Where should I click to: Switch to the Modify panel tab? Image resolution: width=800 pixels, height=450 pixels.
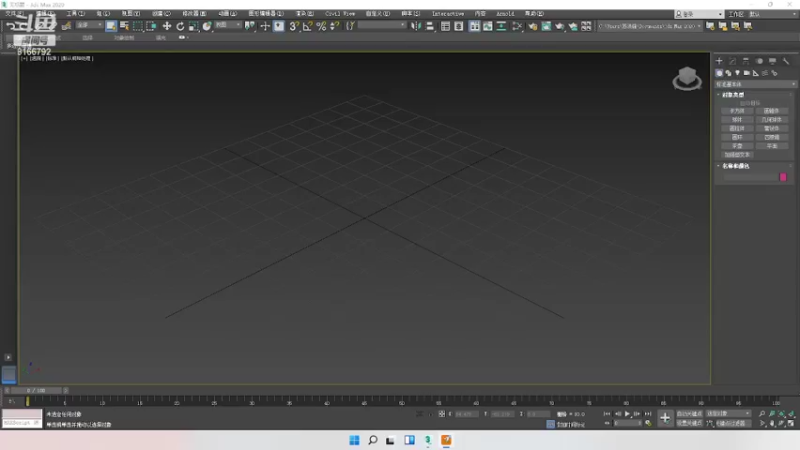point(733,61)
